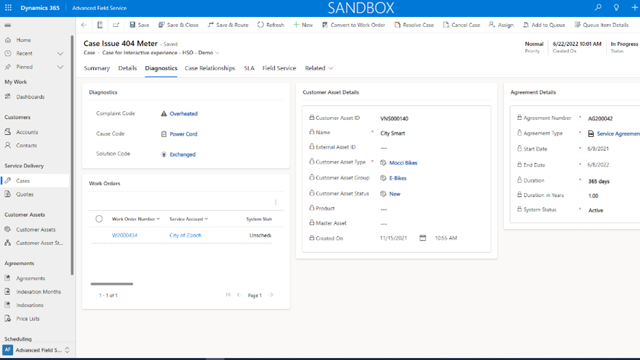The height and width of the screenshot is (360, 640).
Task: Open the Mocci Bikes asset type link
Action: [x=403, y=163]
